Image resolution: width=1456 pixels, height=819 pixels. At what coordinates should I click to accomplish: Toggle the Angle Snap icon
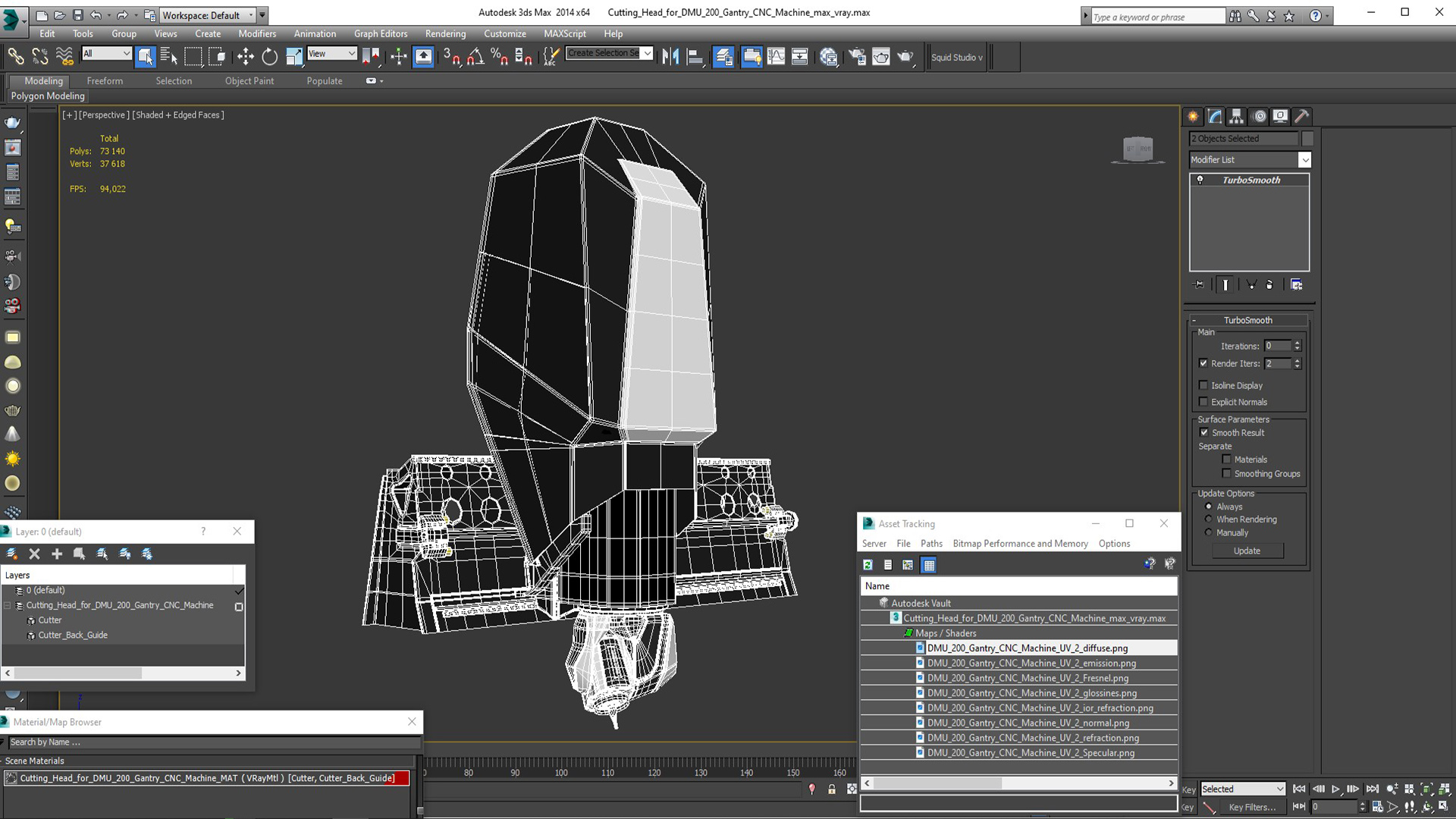(475, 56)
